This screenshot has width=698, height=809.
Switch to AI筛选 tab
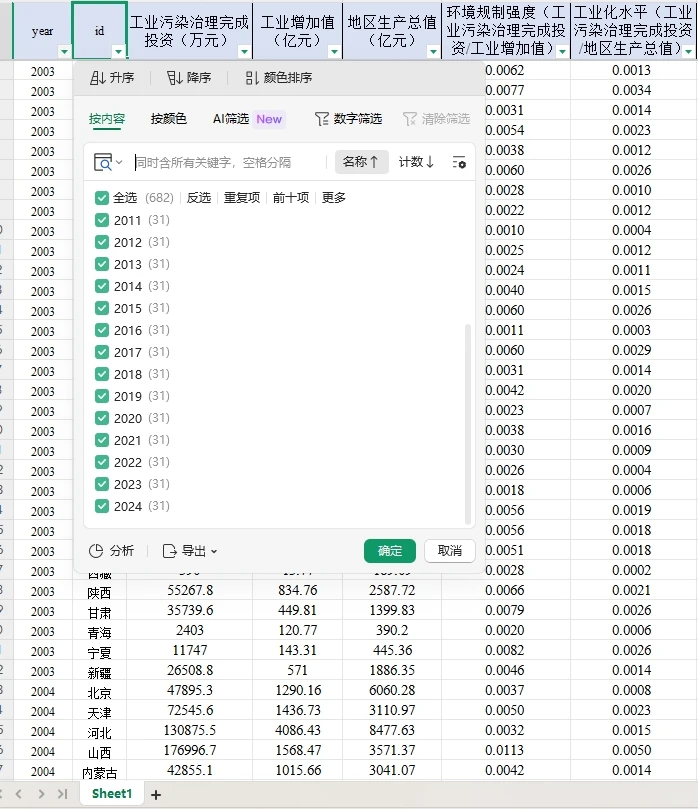click(x=248, y=119)
